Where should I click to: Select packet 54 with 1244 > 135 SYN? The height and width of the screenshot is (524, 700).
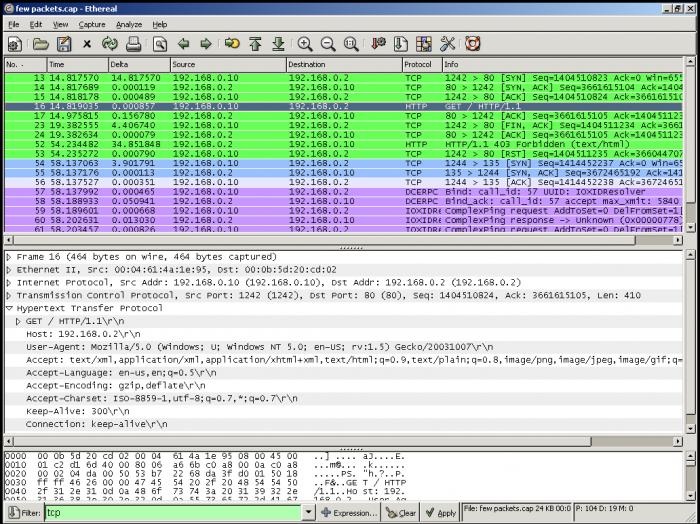[343, 163]
